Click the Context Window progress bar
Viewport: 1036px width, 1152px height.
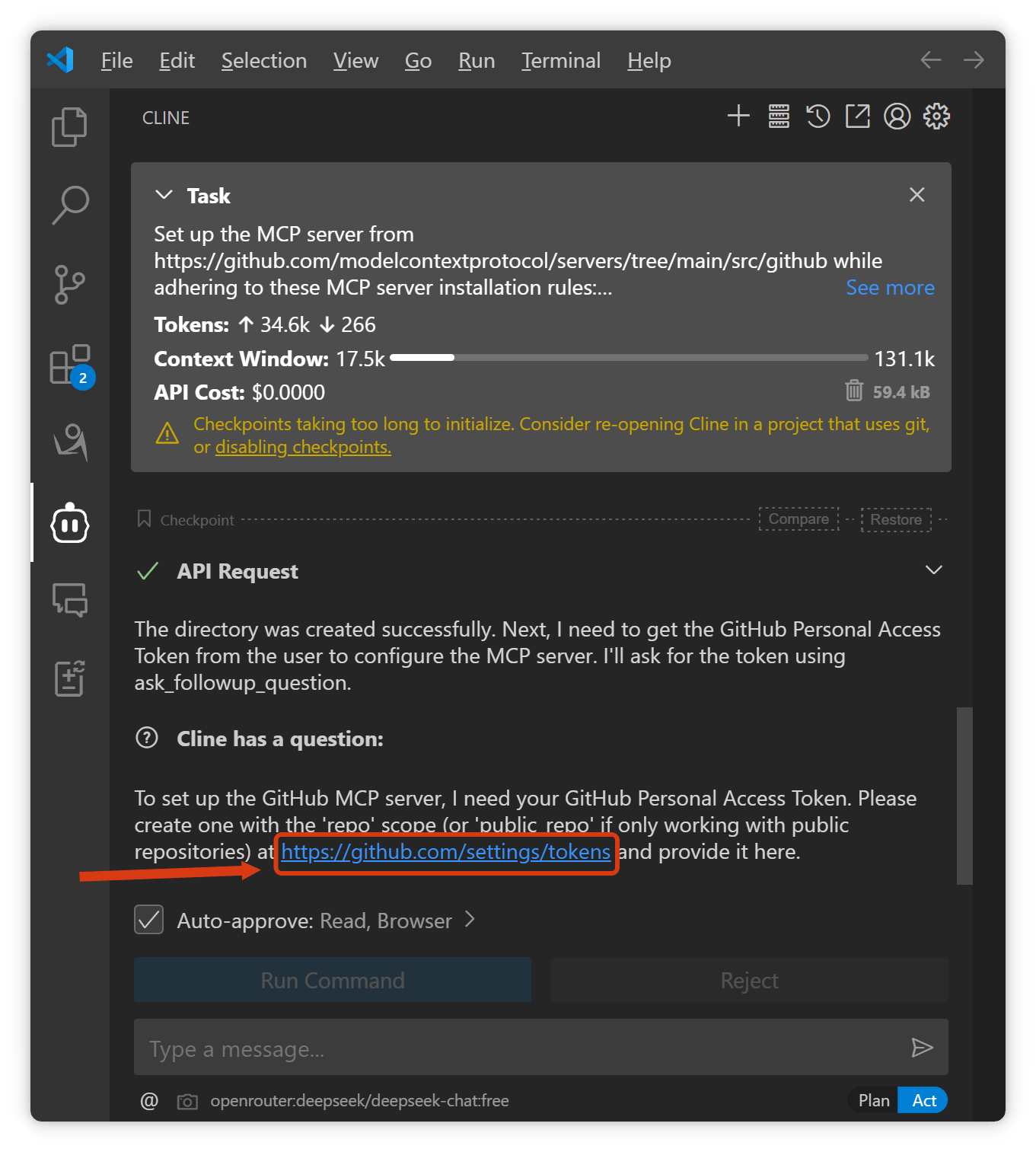pyautogui.click(x=629, y=357)
